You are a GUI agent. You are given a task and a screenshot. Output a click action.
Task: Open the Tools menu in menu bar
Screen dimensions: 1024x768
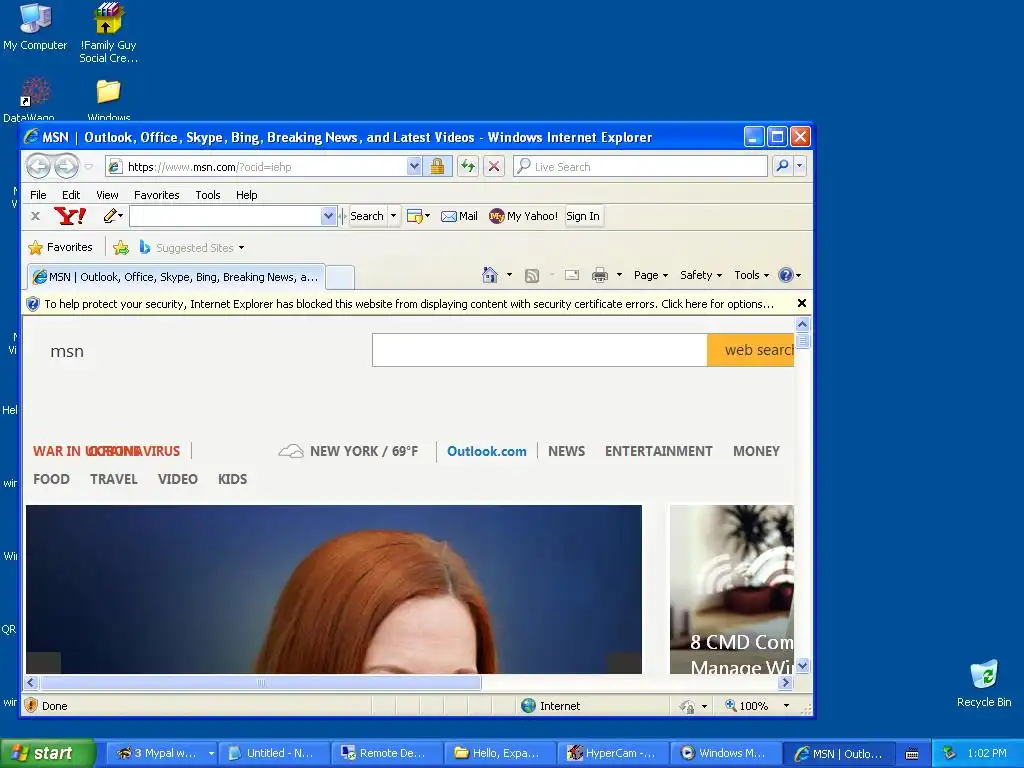pyautogui.click(x=208, y=195)
